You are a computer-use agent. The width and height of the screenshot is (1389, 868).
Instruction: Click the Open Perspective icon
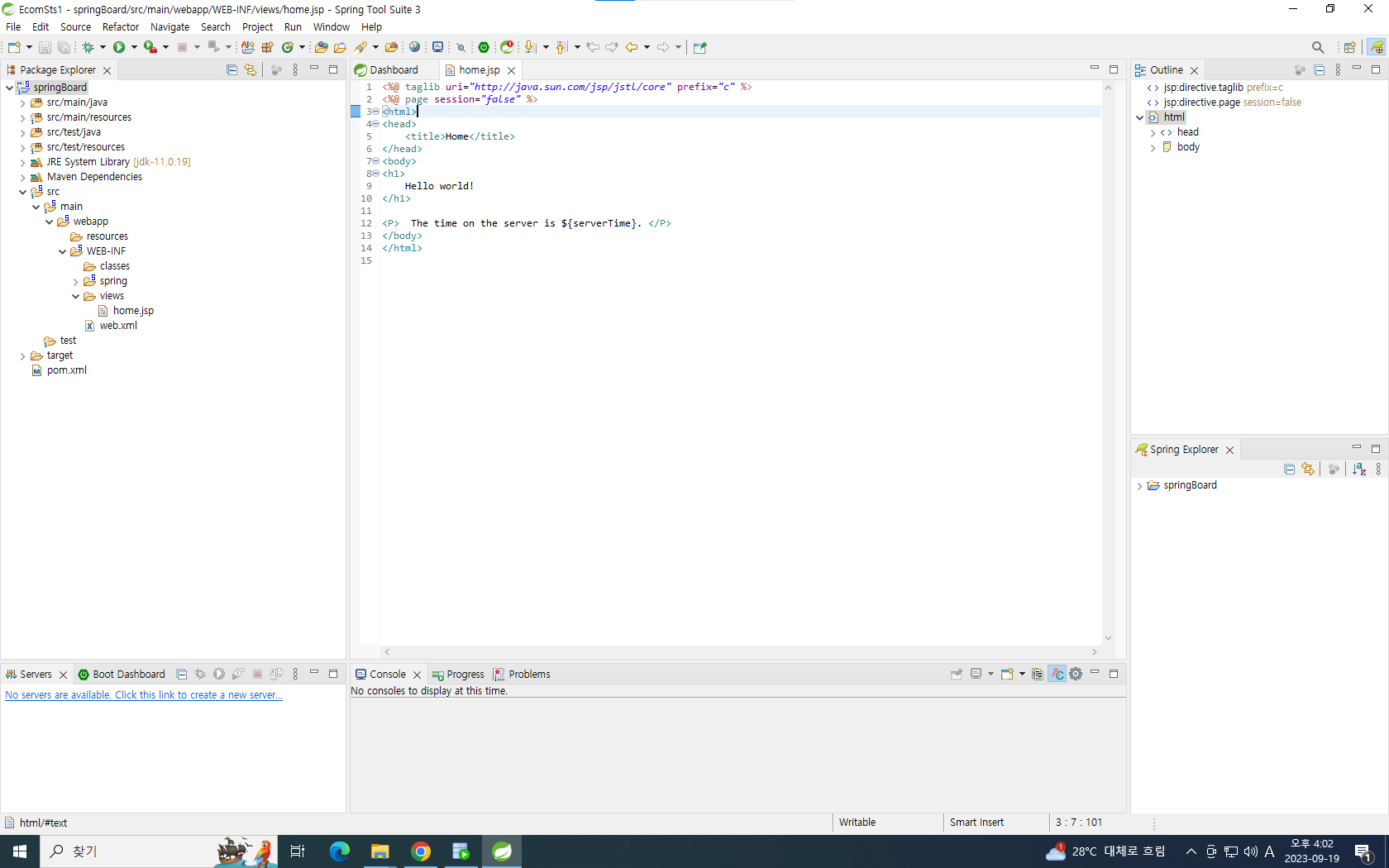(1349, 47)
